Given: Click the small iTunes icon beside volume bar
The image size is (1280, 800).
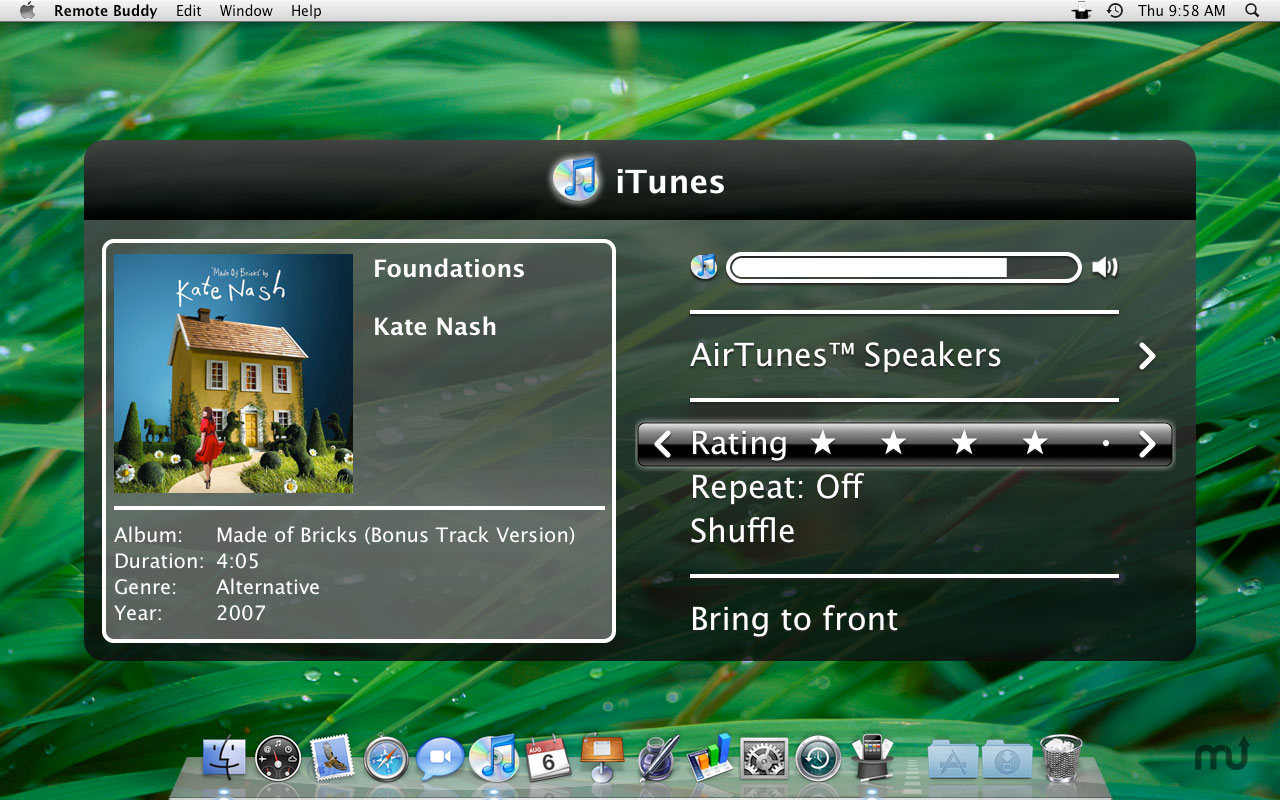Looking at the screenshot, I should 704,267.
